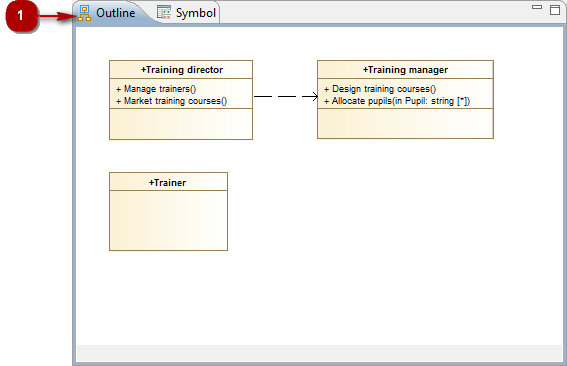
Task: Select the Manage trainers() operation
Action: [x=156, y=89]
